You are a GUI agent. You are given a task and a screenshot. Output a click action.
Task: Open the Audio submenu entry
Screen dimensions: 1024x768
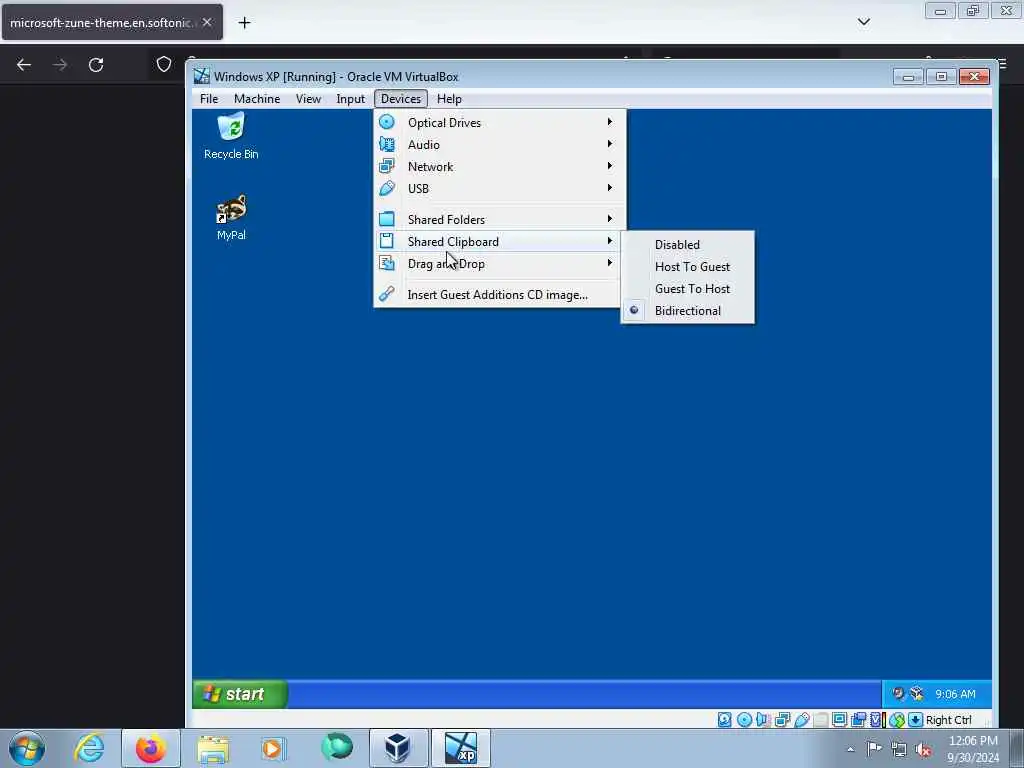(x=499, y=144)
